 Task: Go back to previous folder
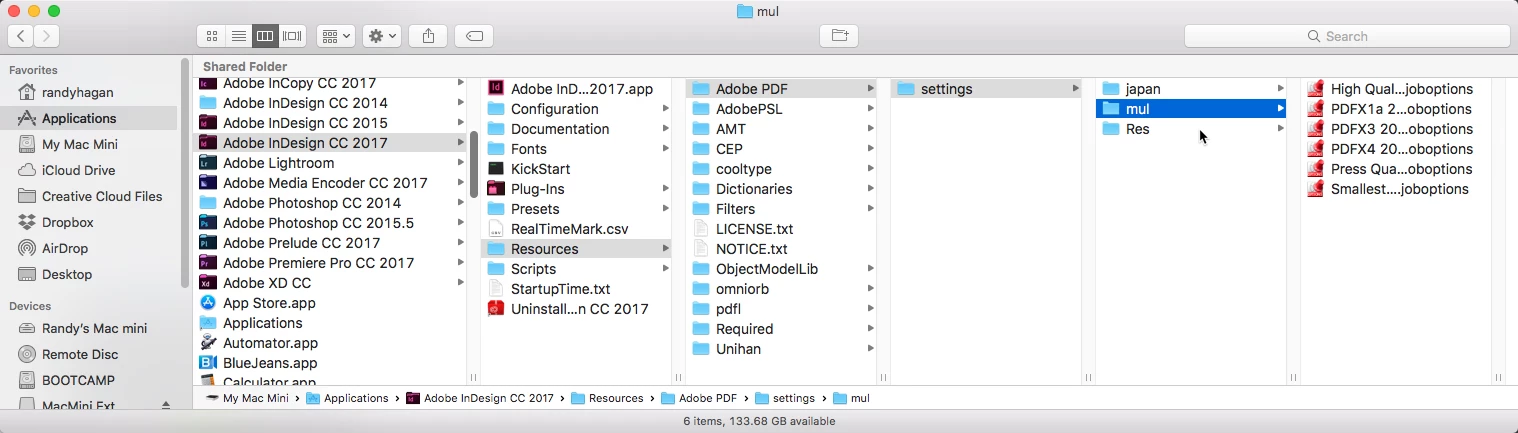coord(21,36)
